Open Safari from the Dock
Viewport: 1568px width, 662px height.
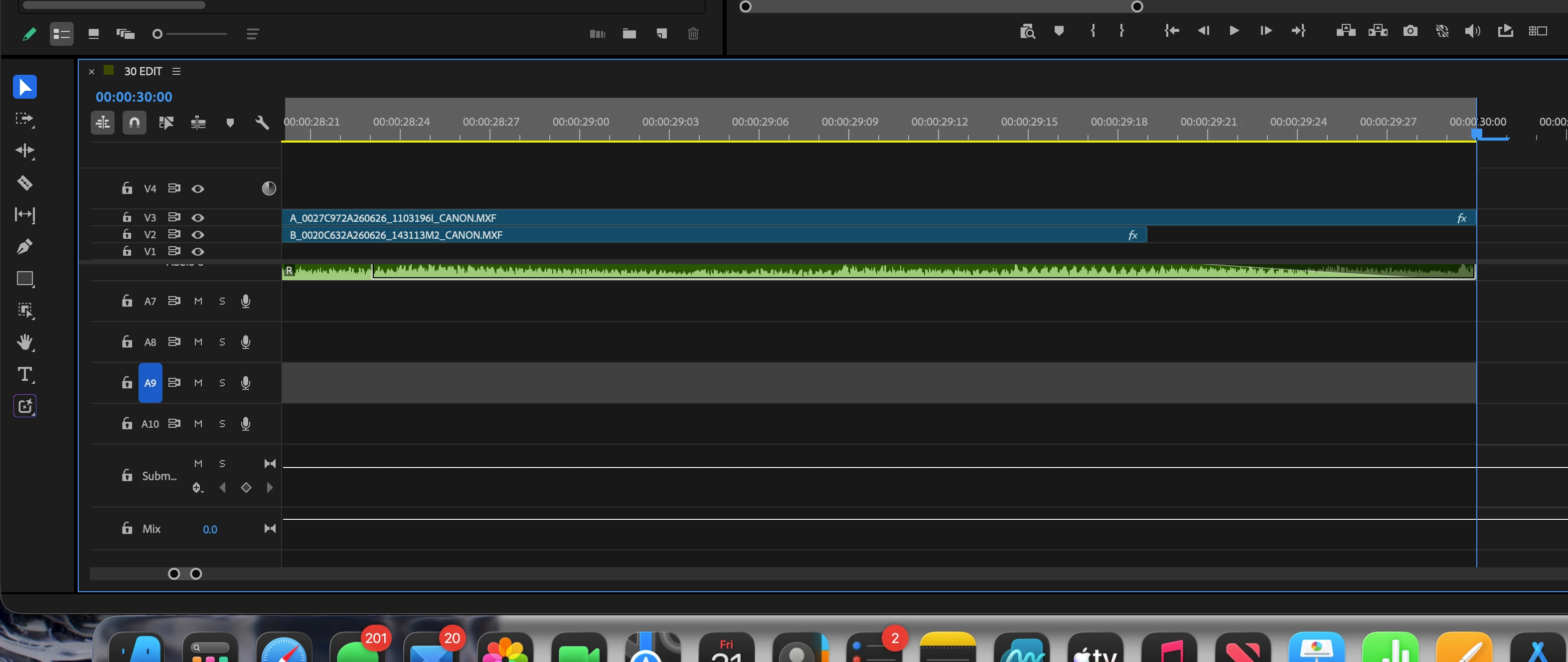284,648
